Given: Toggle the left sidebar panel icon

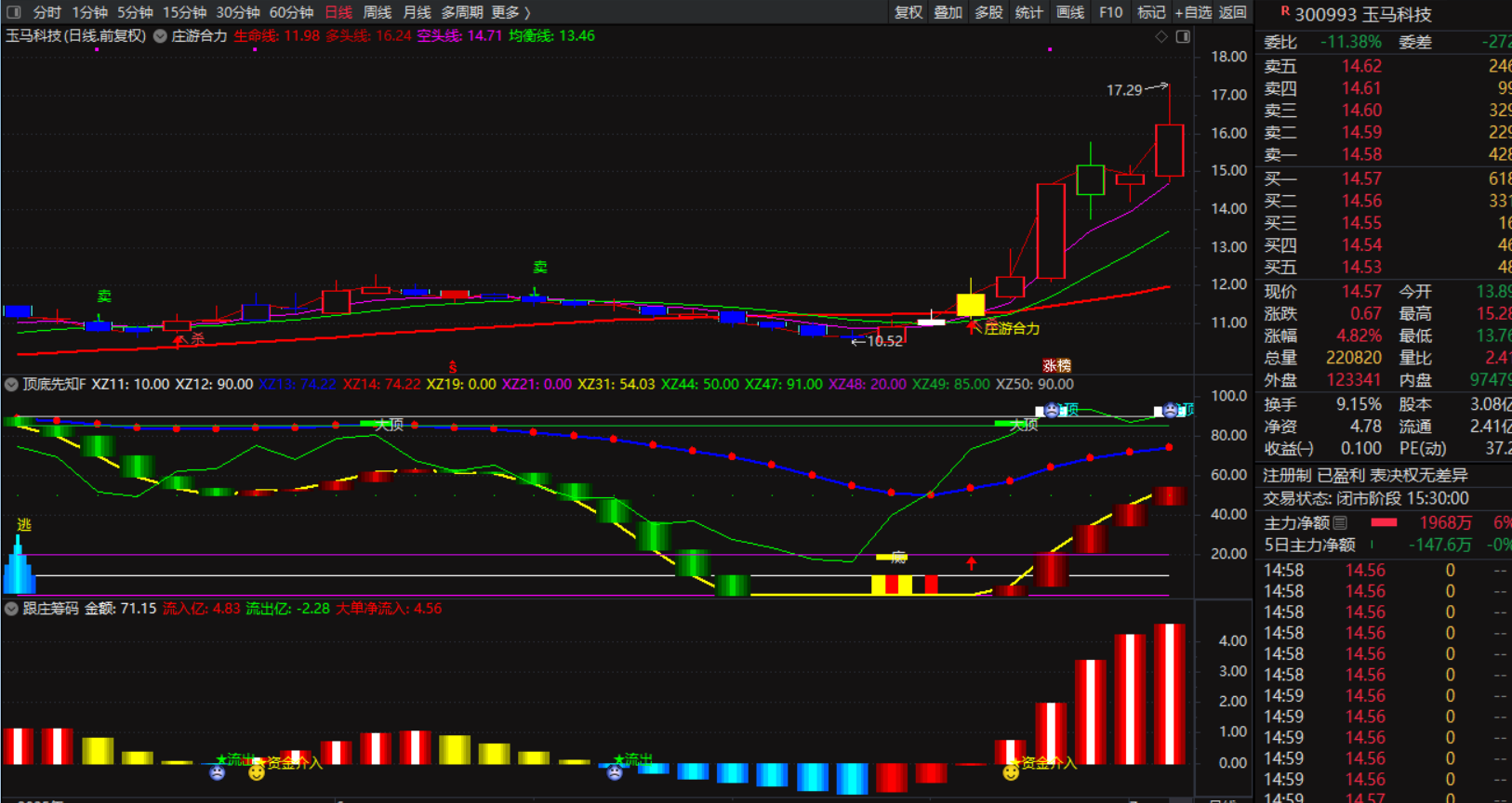Looking at the screenshot, I should [x=13, y=12].
